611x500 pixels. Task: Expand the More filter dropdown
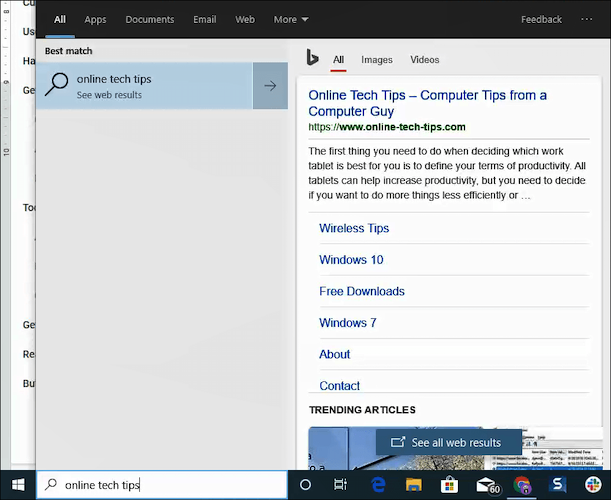pyautogui.click(x=290, y=19)
